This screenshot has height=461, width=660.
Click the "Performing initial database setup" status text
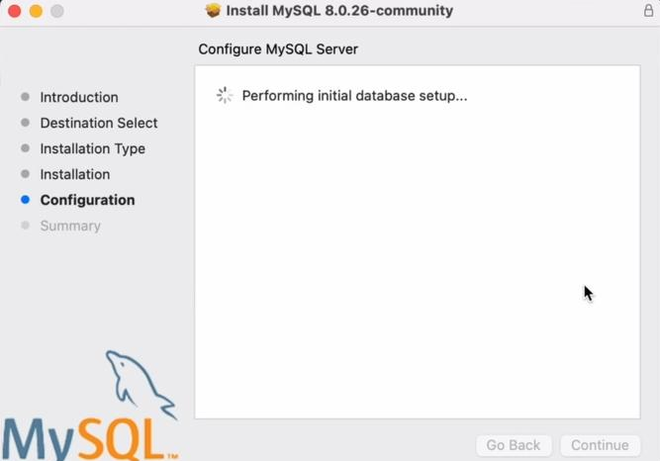[355, 96]
